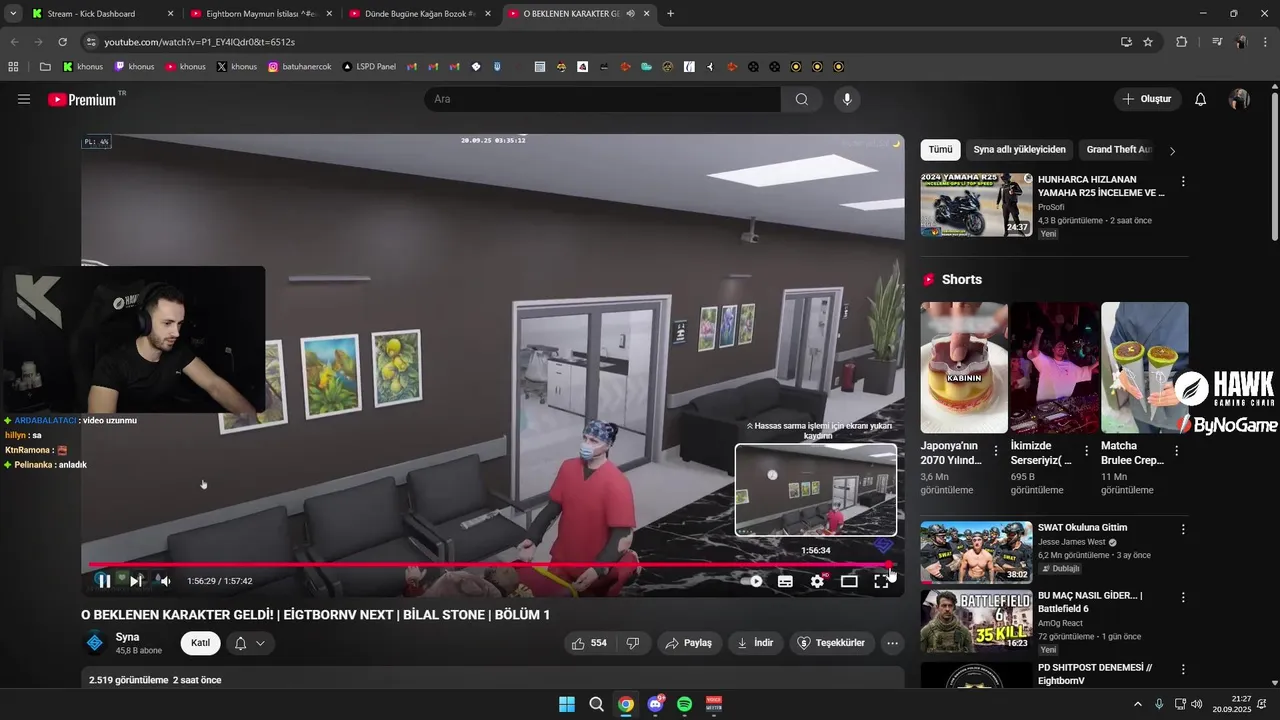Click the search magnifier button
The width and height of the screenshot is (1280, 720).
click(x=802, y=99)
